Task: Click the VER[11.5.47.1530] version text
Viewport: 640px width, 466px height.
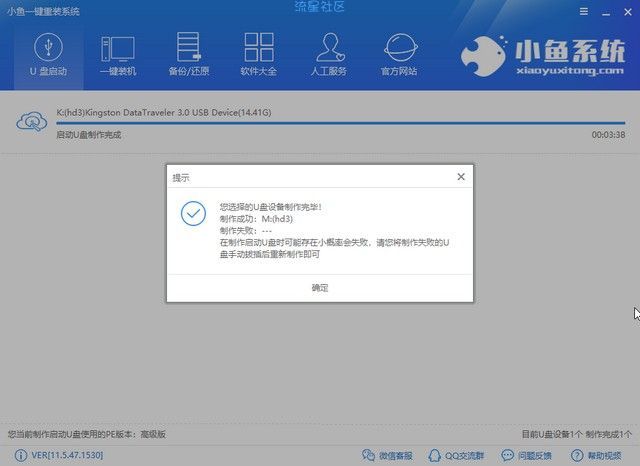Action: coord(67,455)
